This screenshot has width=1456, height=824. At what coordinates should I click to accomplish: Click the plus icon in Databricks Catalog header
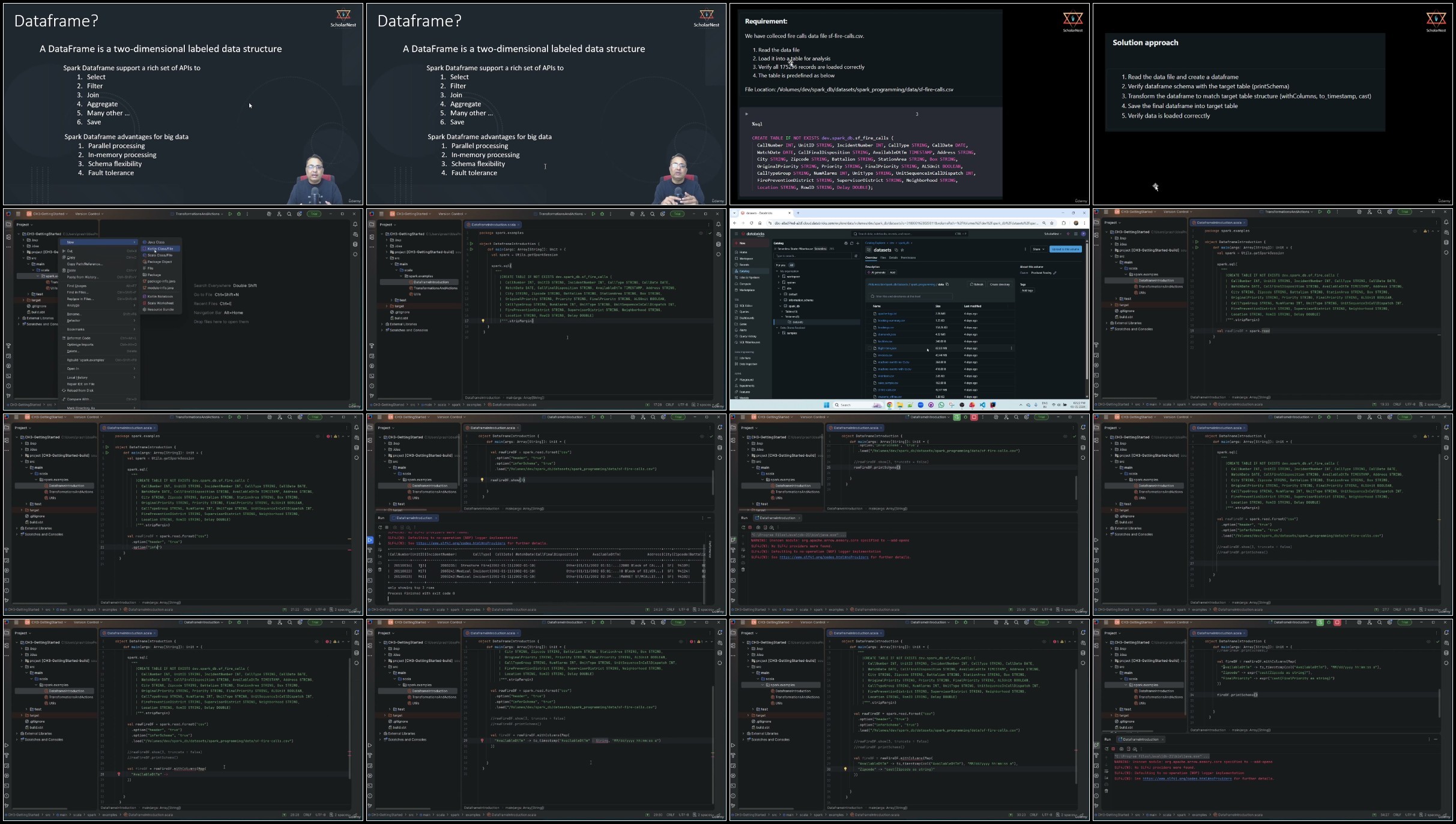857,243
